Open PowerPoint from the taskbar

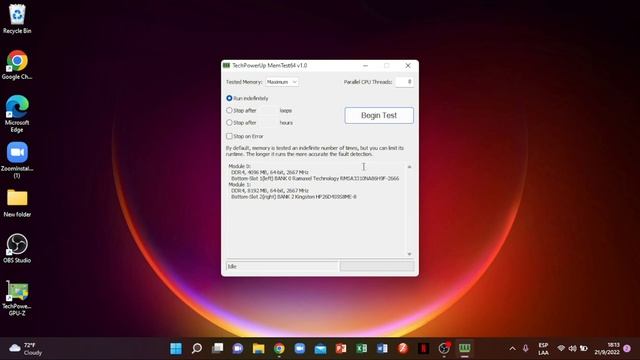(341, 348)
